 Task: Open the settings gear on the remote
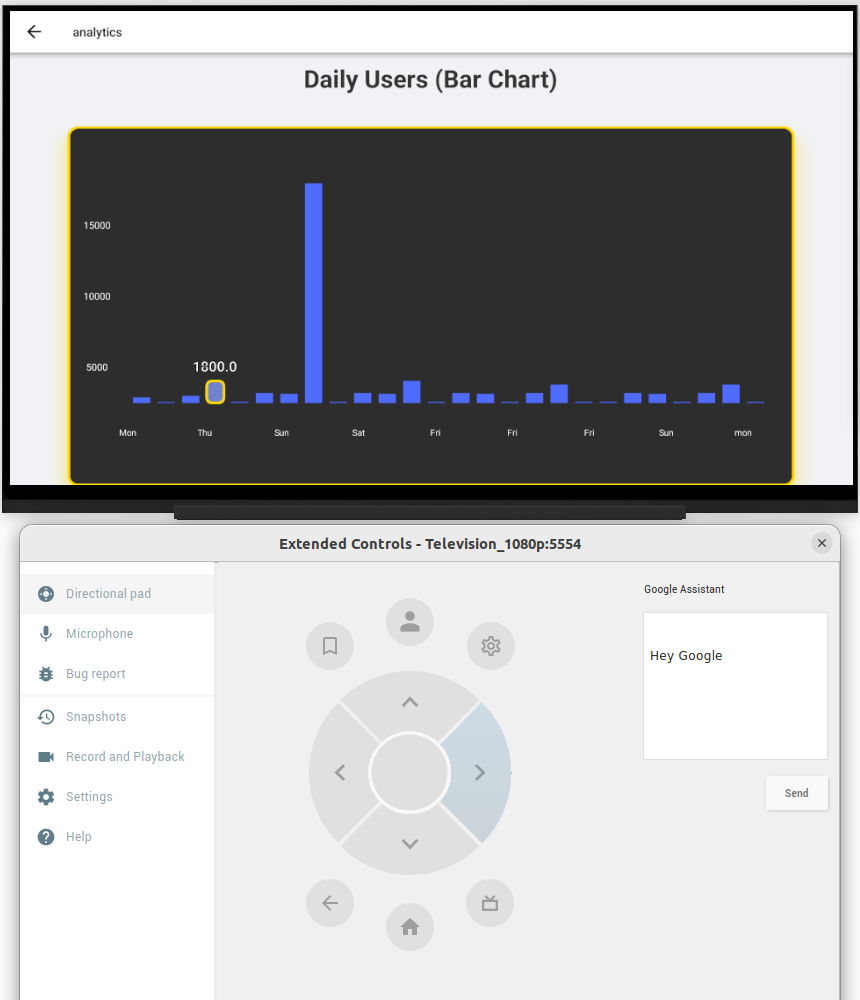490,646
